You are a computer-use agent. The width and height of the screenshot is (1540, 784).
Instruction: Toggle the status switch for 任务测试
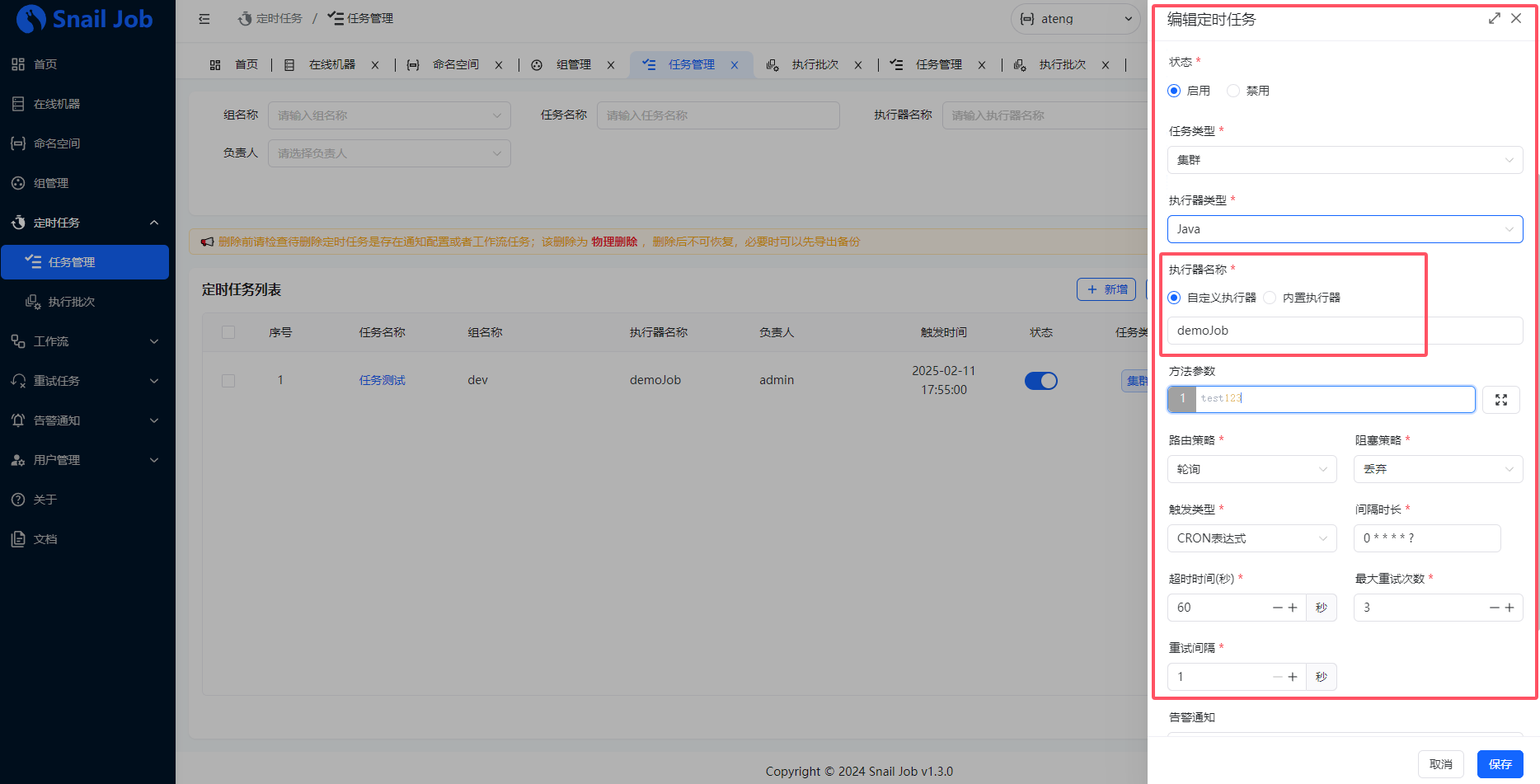(x=1040, y=381)
